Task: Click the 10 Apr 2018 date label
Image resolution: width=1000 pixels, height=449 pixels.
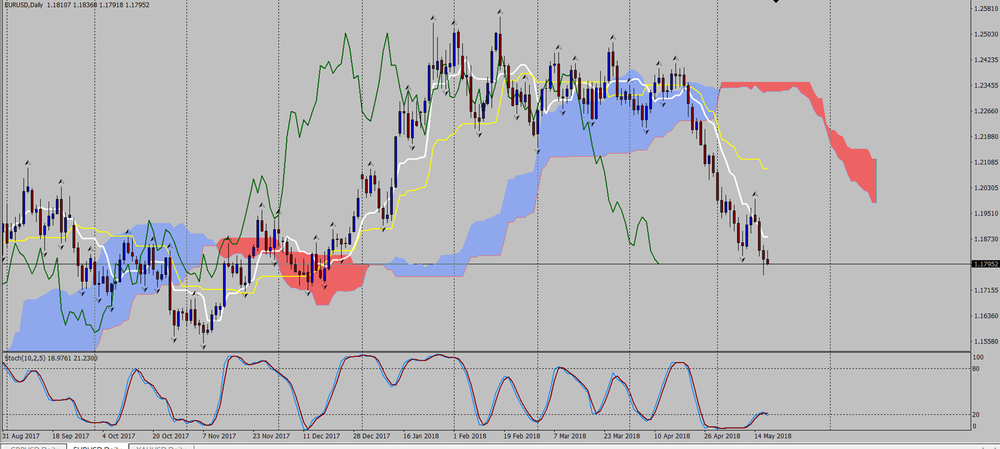Action: click(672, 436)
